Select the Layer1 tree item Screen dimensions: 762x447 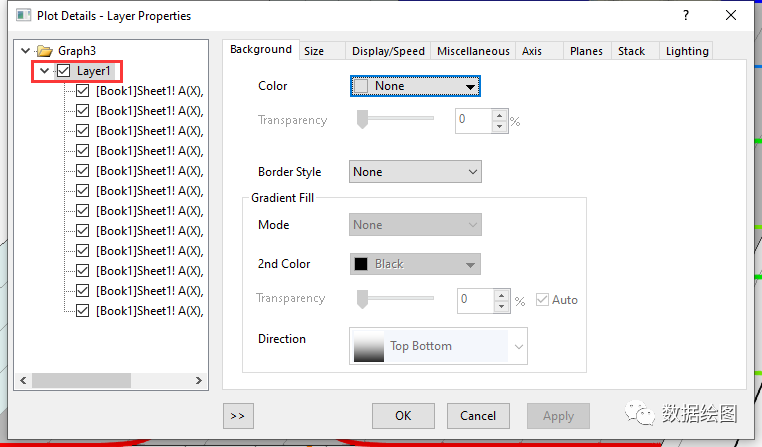click(x=94, y=71)
